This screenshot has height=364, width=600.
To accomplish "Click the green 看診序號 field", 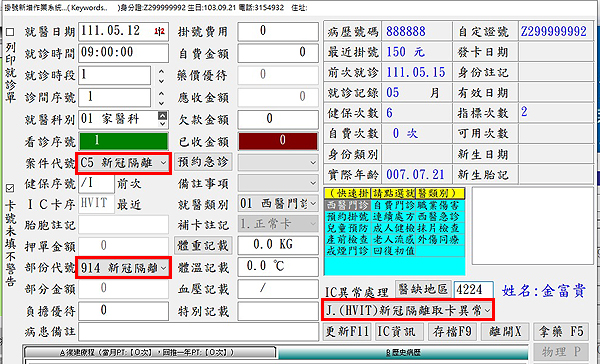I will (x=124, y=141).
